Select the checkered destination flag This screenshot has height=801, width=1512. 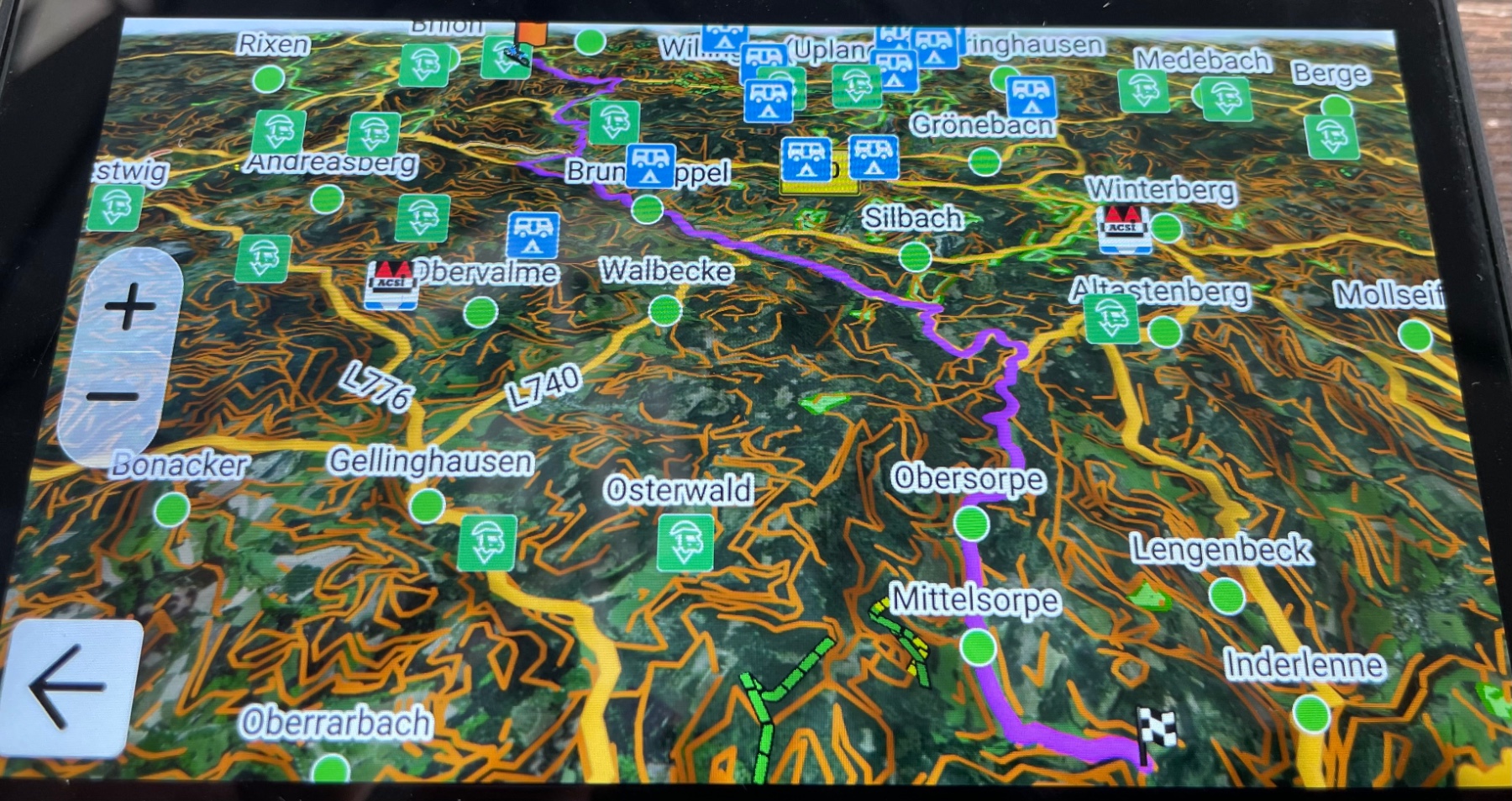[x=1156, y=728]
